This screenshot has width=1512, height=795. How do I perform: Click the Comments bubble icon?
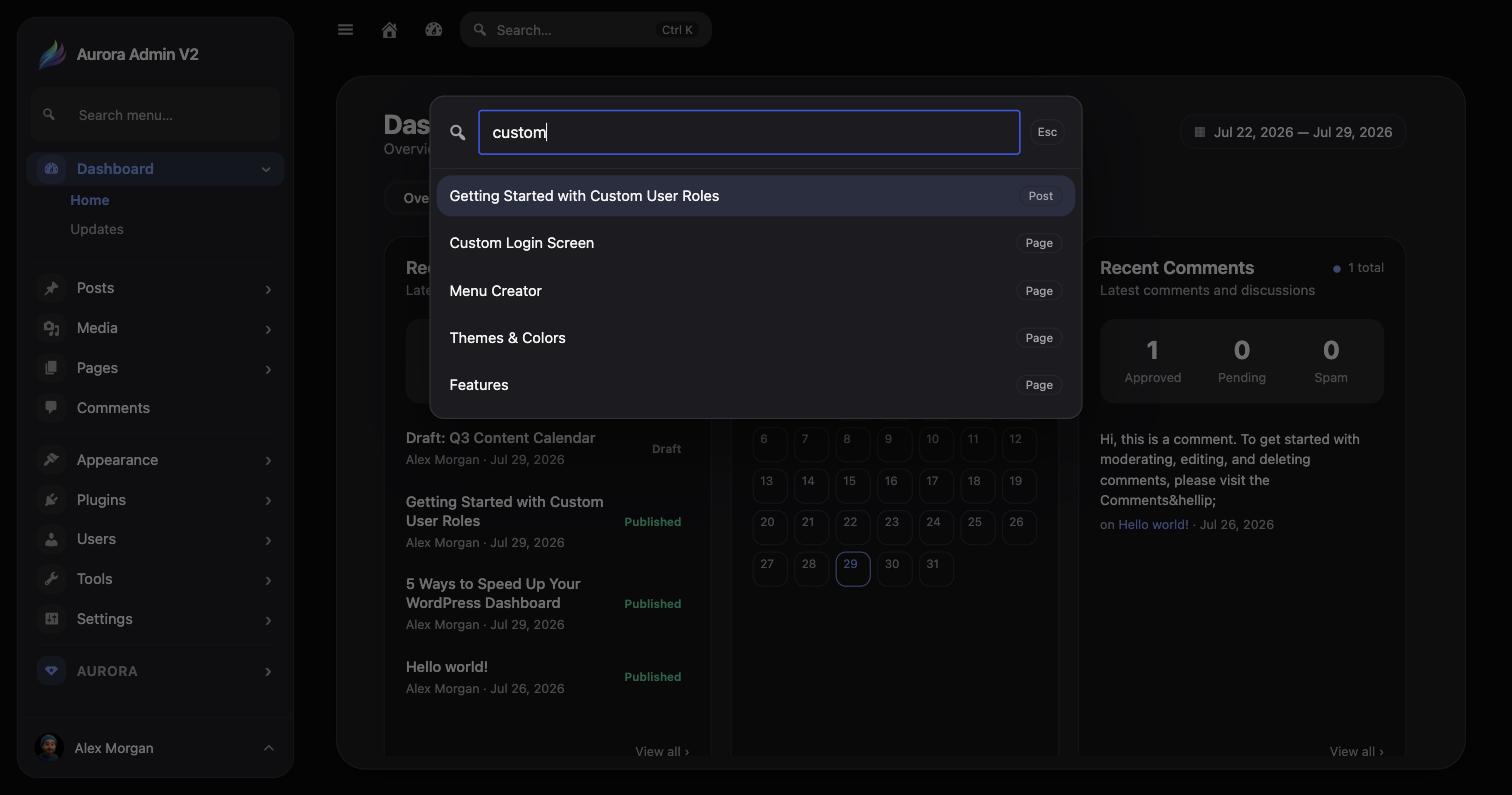tap(52, 408)
